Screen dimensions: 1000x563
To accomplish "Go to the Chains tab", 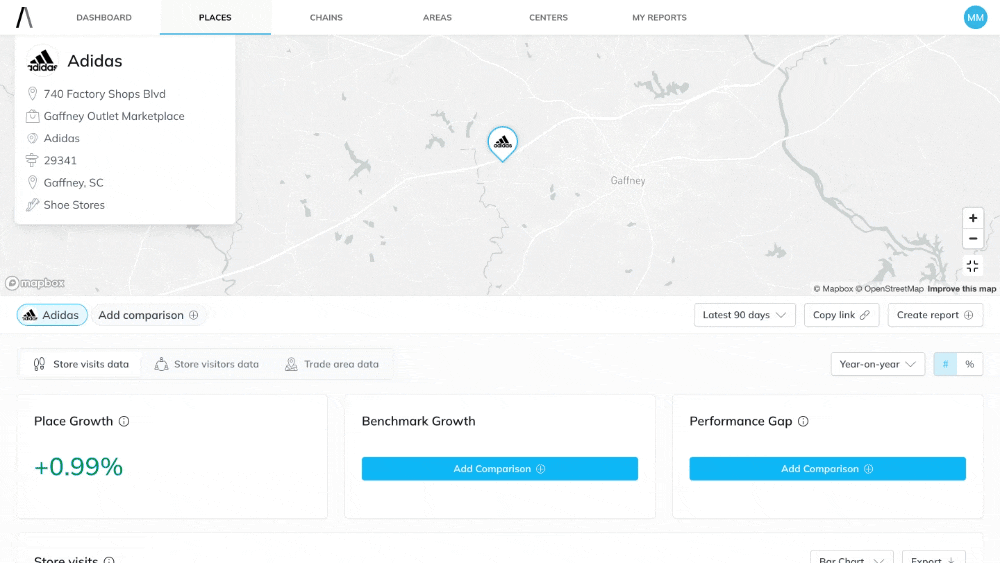I will [x=326, y=18].
